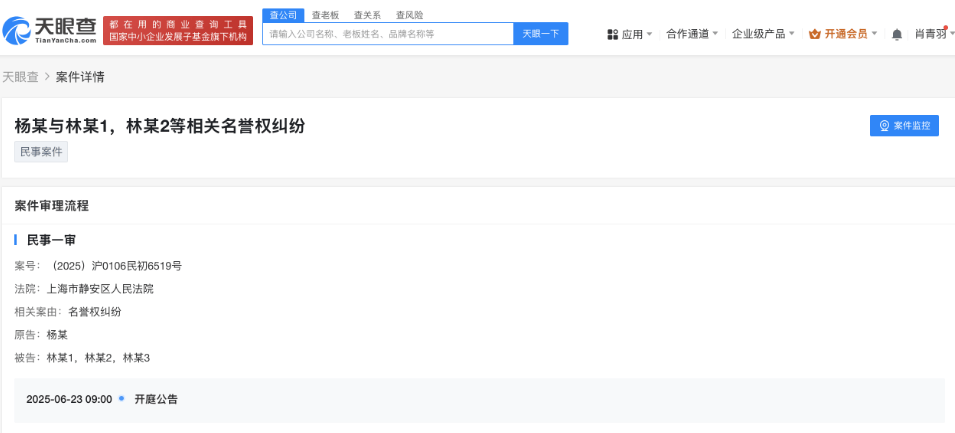
Task: Open notifications bell icon
Action: pyautogui.click(x=897, y=34)
